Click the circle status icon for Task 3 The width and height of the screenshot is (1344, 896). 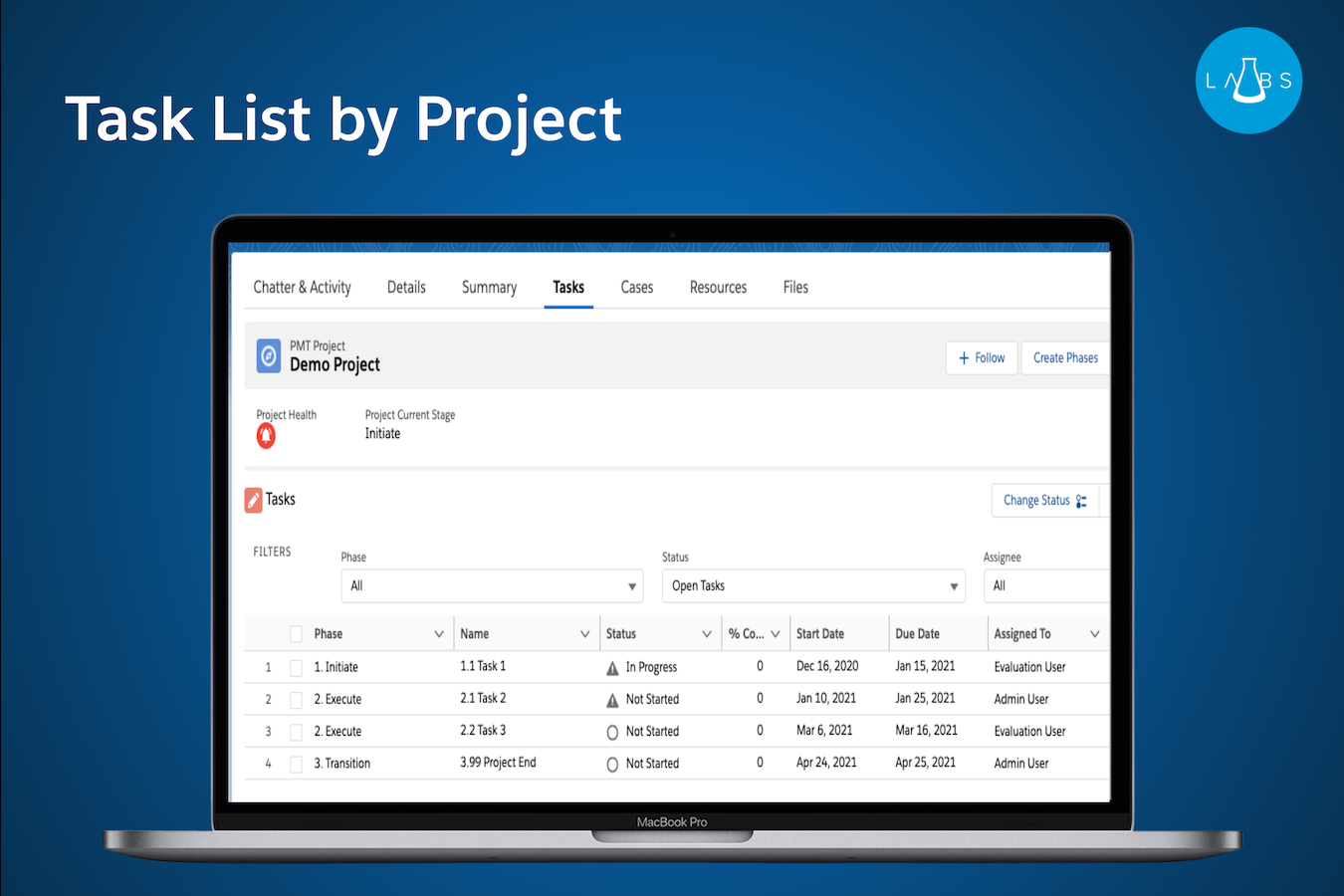(x=613, y=731)
